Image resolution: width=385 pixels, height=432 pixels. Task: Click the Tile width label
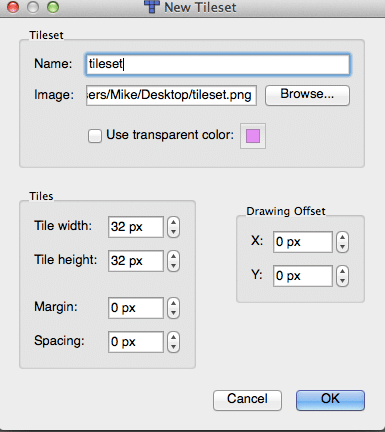(x=63, y=226)
